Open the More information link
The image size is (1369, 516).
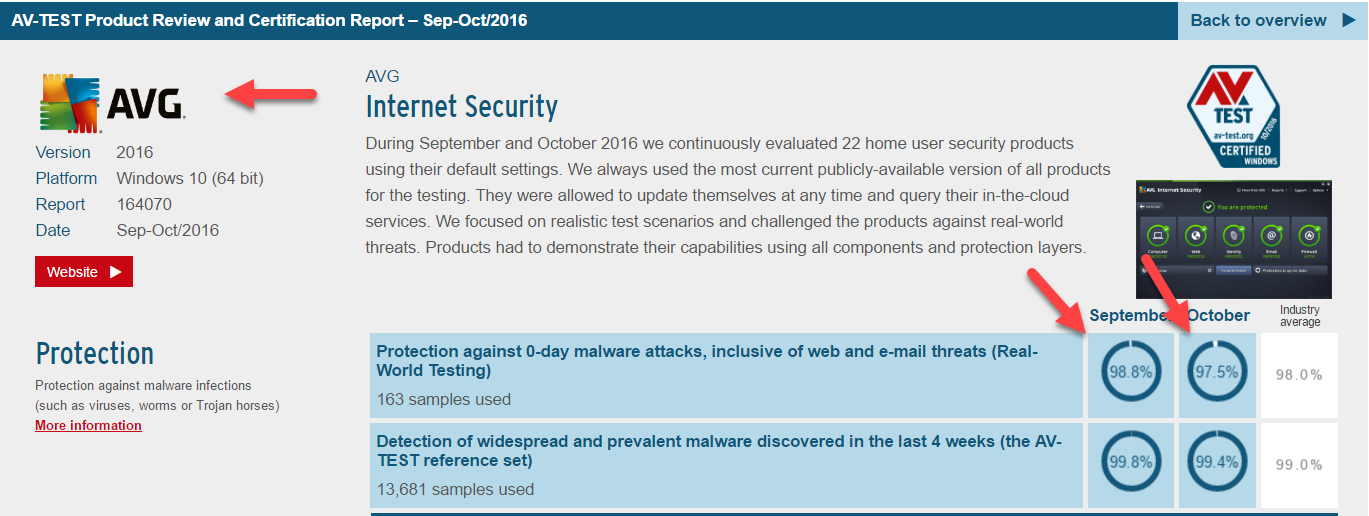coord(88,425)
